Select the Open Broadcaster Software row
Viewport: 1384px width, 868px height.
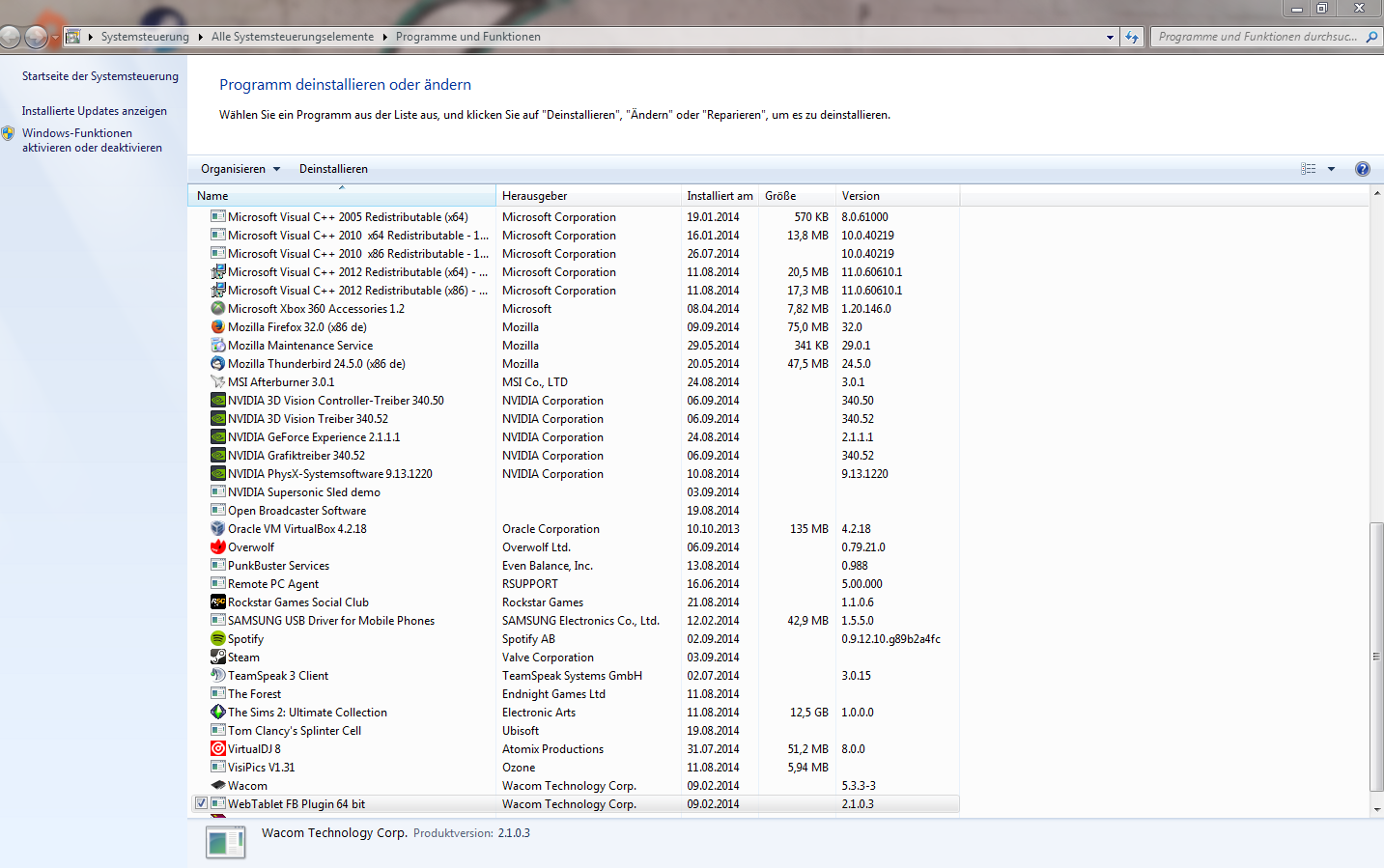tap(575, 510)
